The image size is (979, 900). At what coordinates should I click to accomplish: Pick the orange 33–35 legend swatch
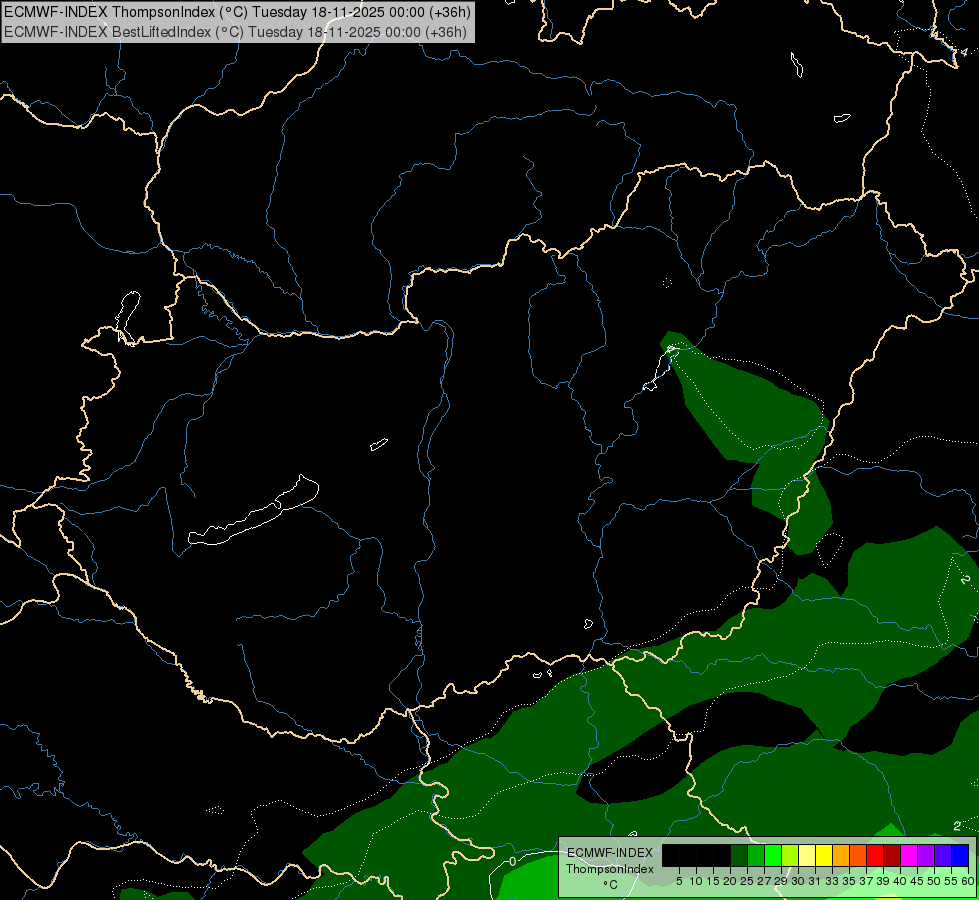coord(841,855)
